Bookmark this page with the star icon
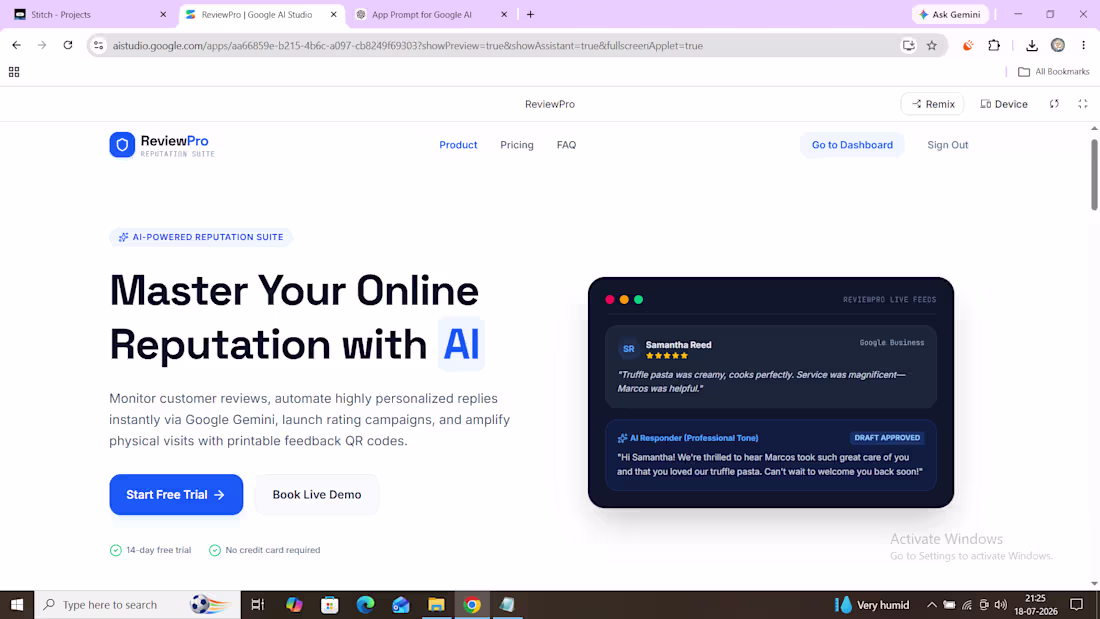The width and height of the screenshot is (1100, 619). (932, 46)
